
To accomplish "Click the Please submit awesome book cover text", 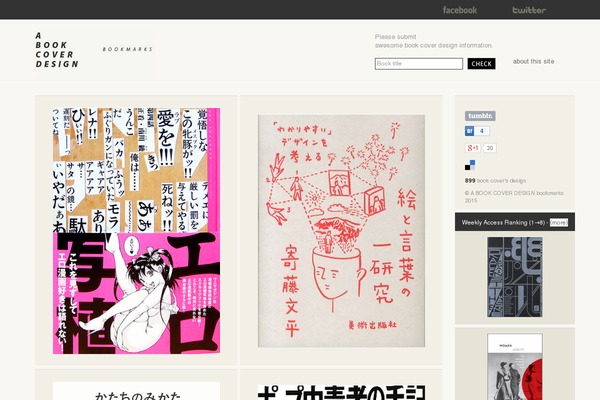I will (x=434, y=41).
